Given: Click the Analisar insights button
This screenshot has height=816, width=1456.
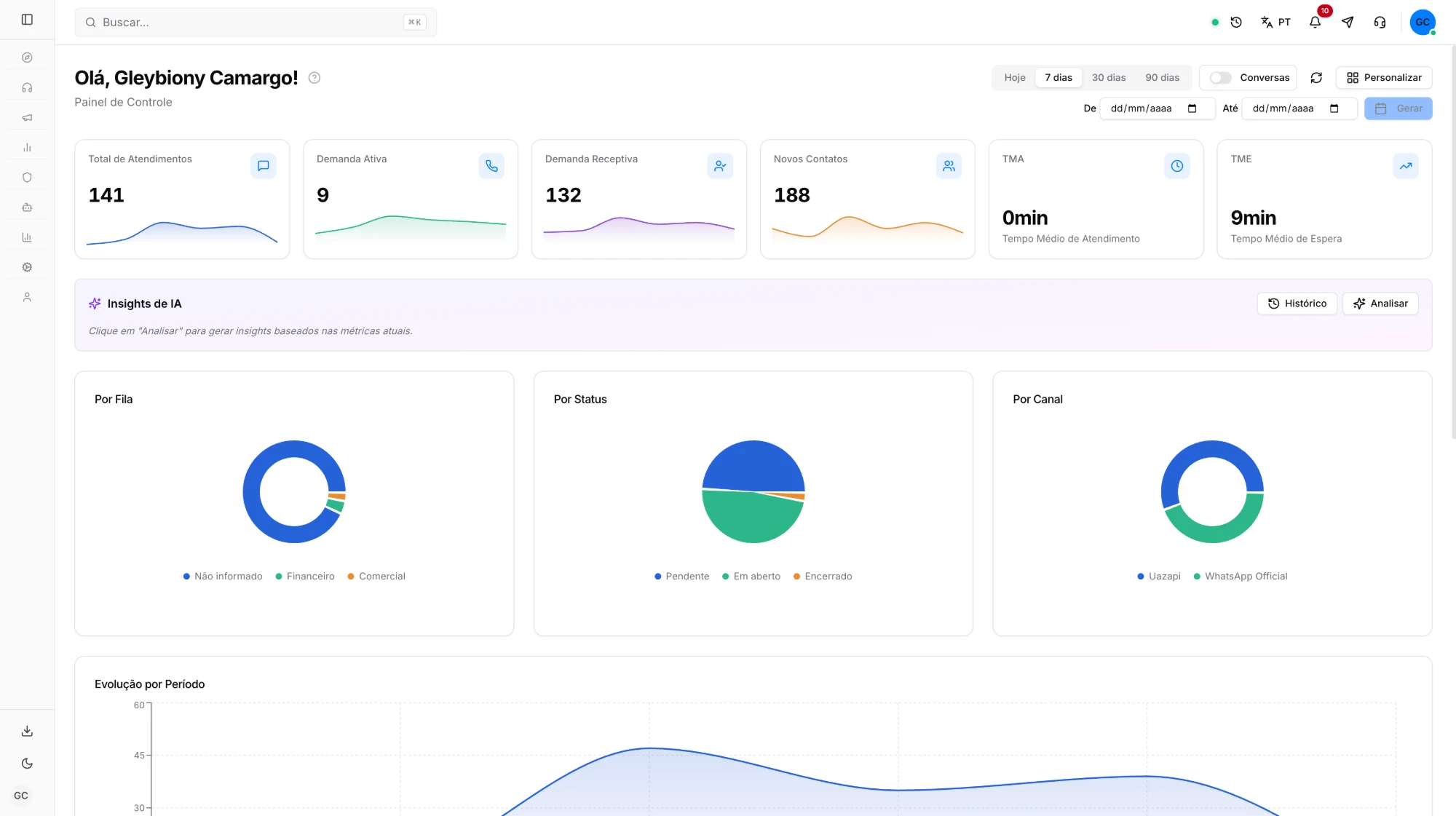Looking at the screenshot, I should [1380, 304].
